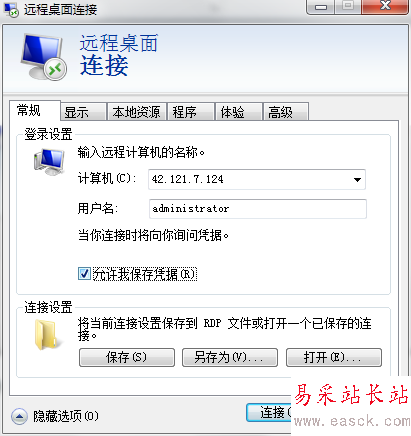Open the 本地资源 tab
The image size is (411, 436).
point(136,112)
